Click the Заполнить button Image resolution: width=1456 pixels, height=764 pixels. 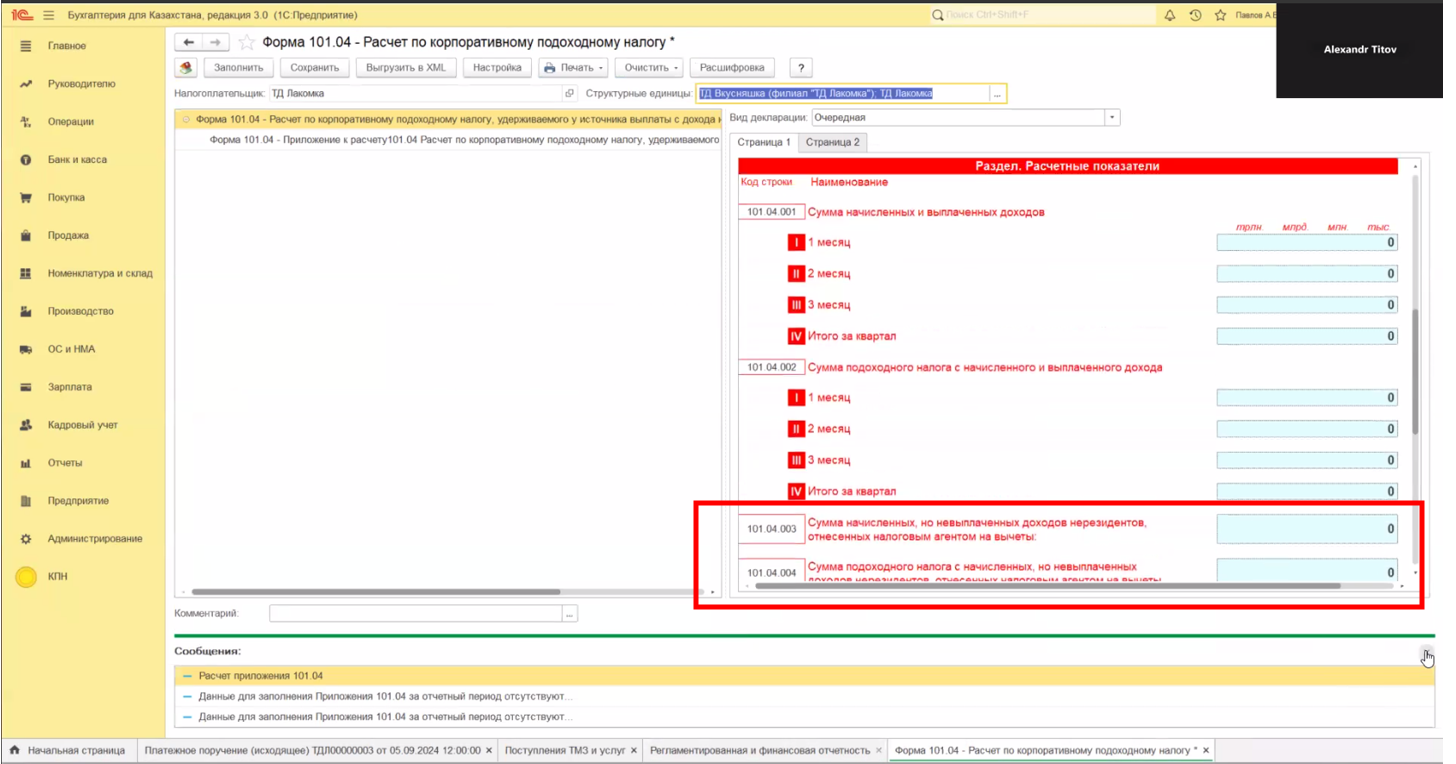[238, 68]
